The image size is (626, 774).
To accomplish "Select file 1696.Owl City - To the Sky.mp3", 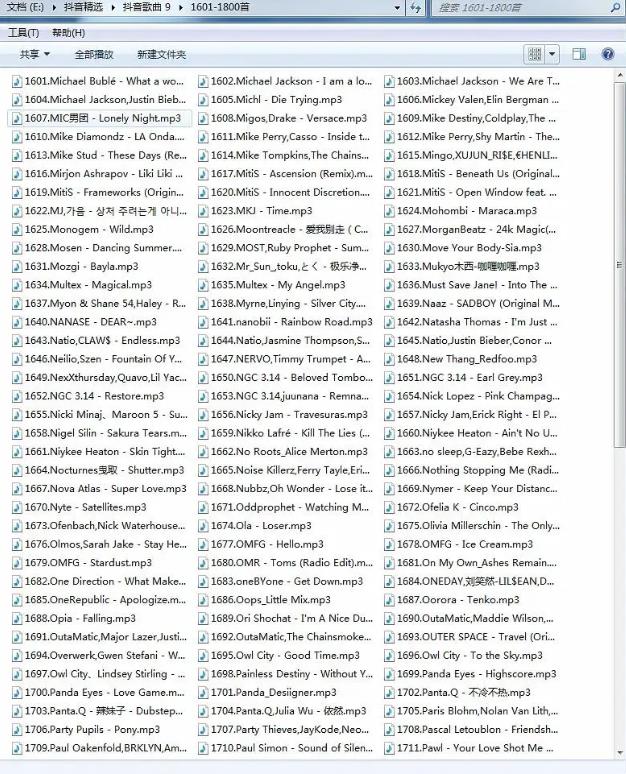I will click(x=464, y=656).
